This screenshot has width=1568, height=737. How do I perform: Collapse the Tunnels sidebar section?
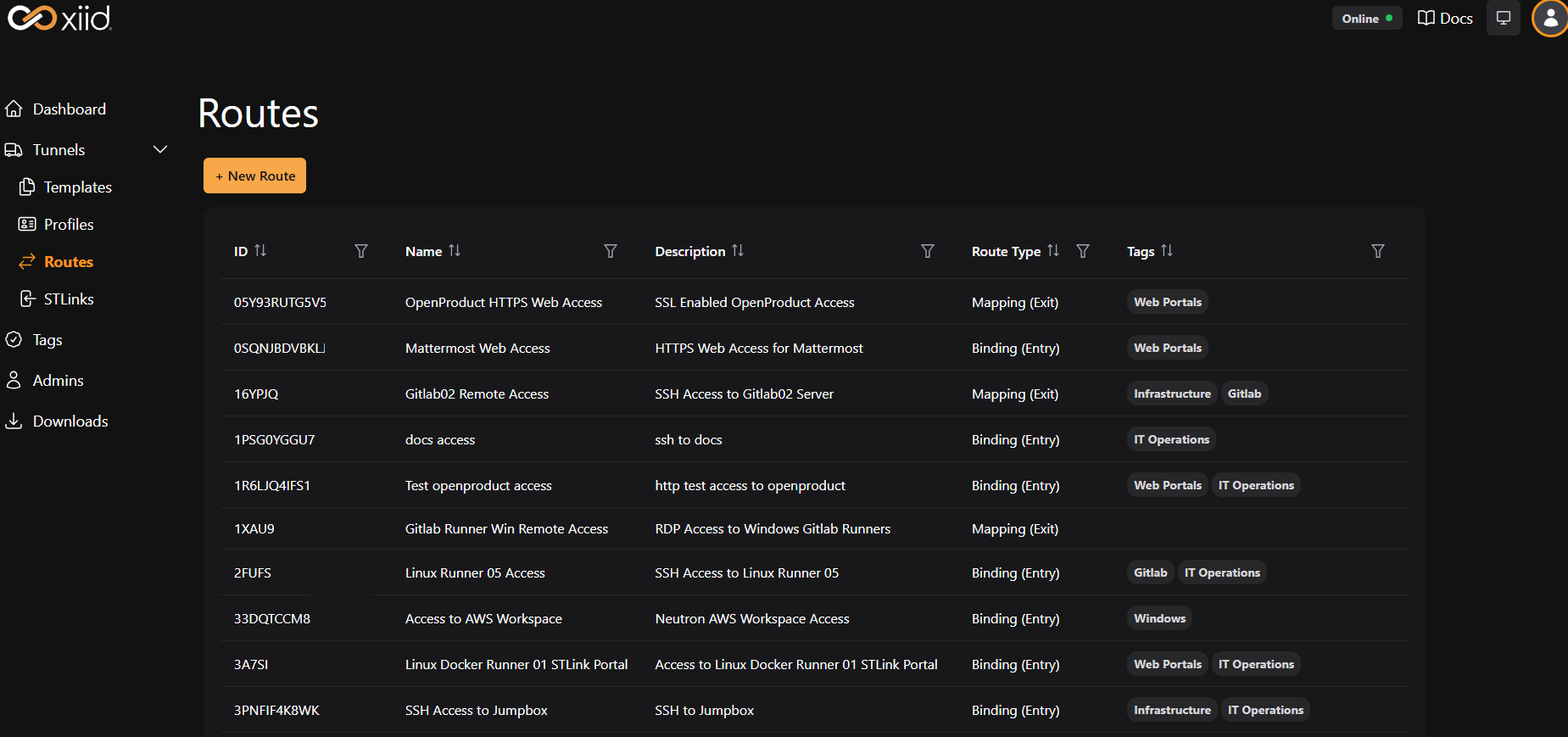[x=159, y=149]
